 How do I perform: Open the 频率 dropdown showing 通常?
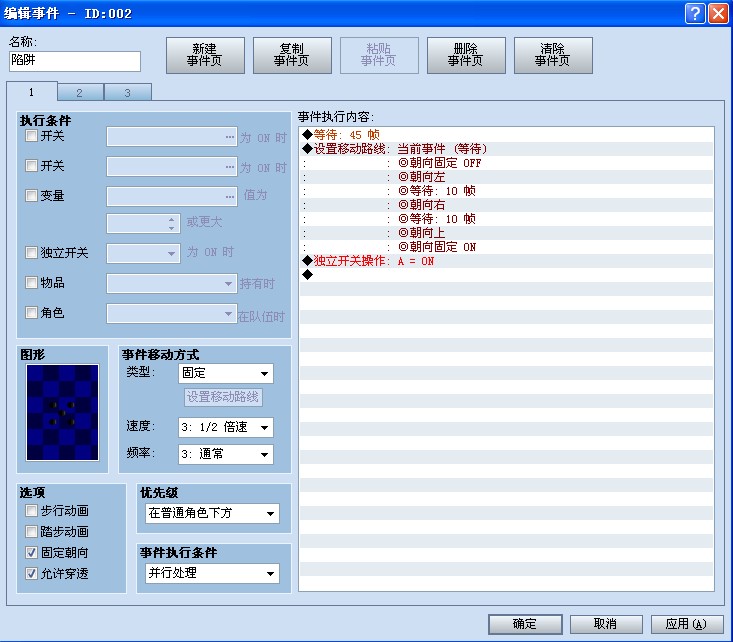click(226, 454)
